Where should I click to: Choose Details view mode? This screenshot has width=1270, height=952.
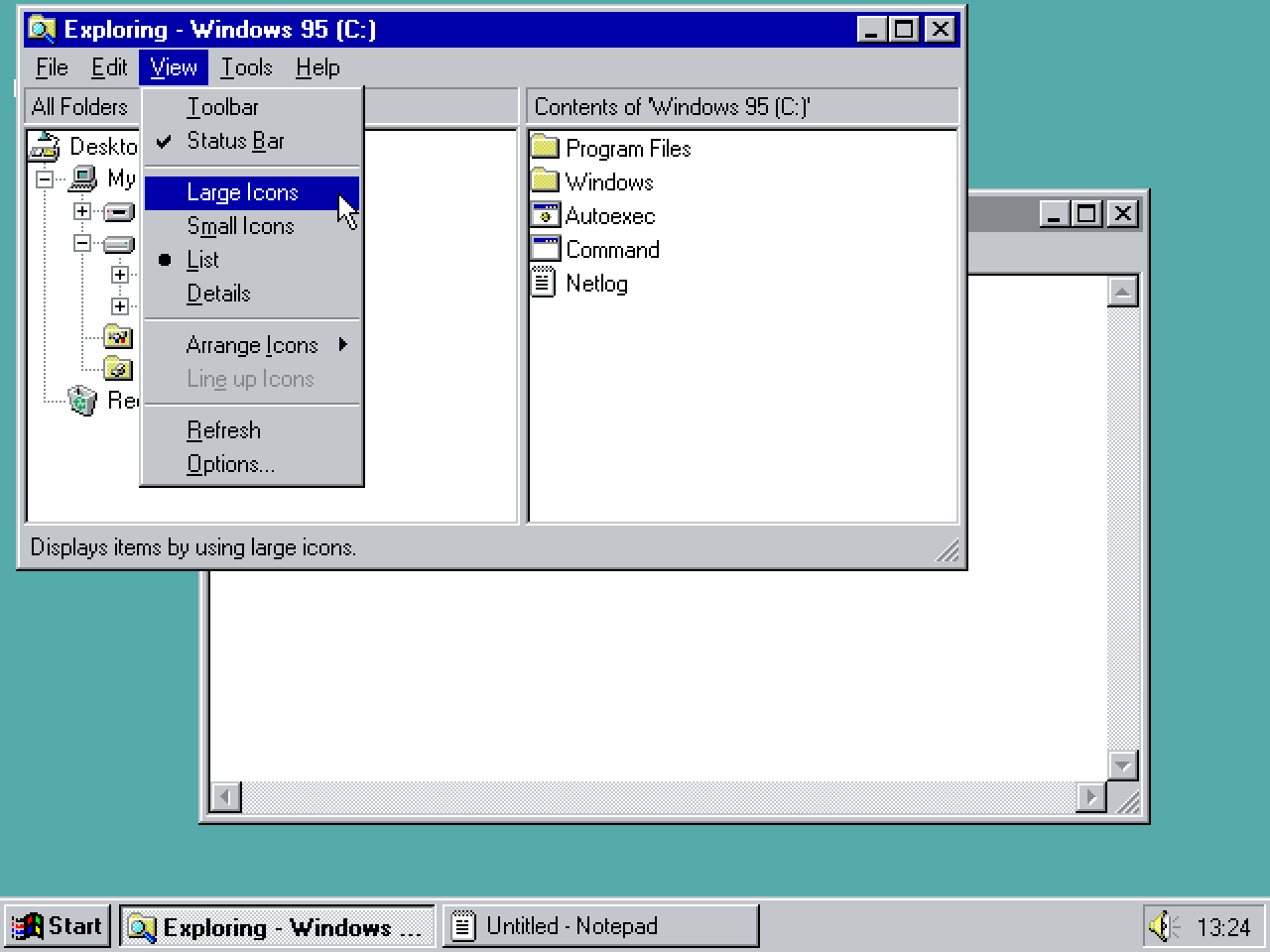[252, 294]
